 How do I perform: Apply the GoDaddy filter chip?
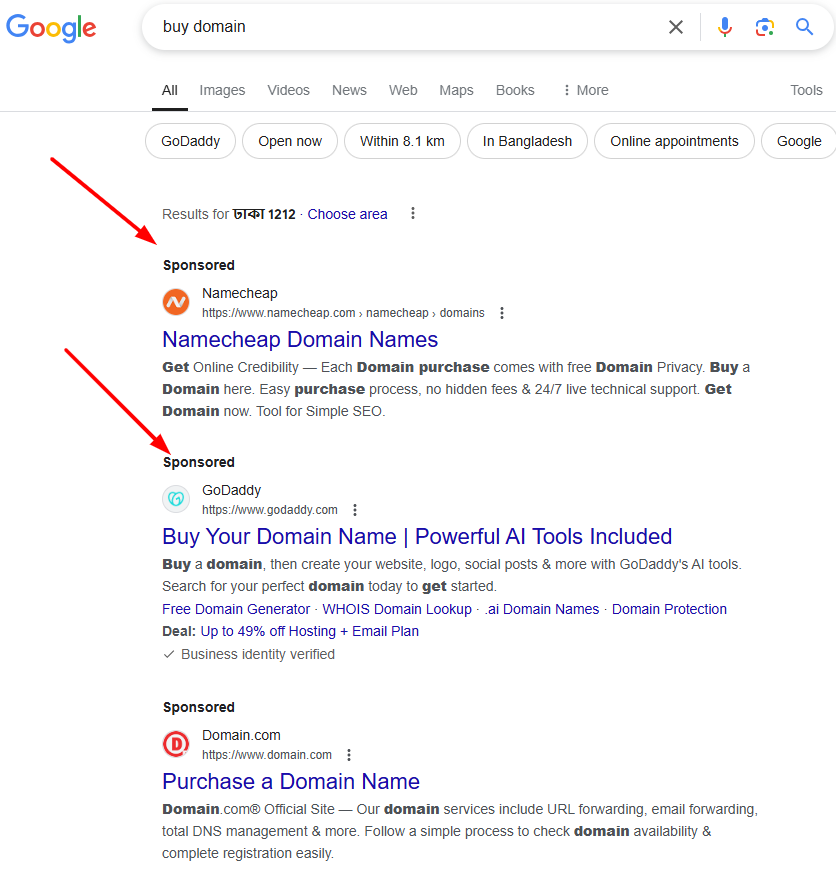190,141
